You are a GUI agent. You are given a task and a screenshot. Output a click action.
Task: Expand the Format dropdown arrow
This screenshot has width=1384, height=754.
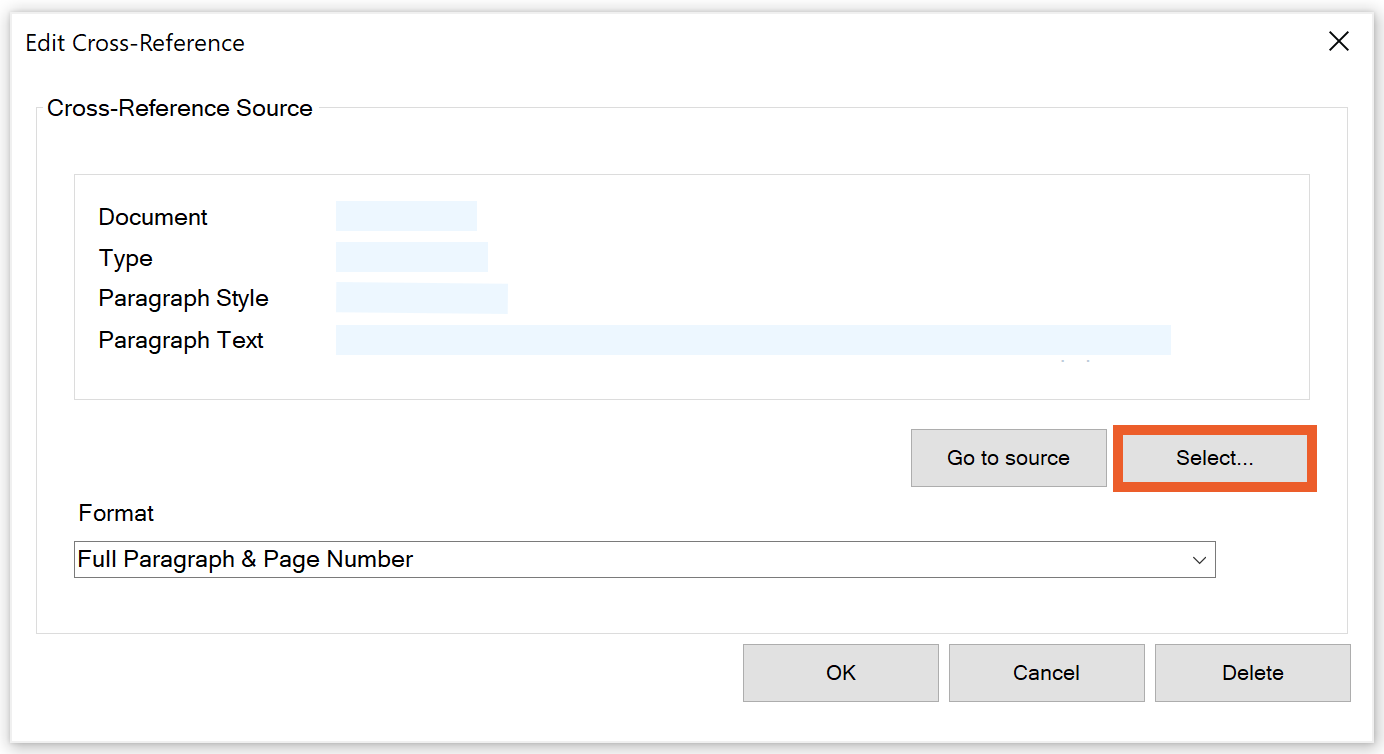tap(1200, 560)
